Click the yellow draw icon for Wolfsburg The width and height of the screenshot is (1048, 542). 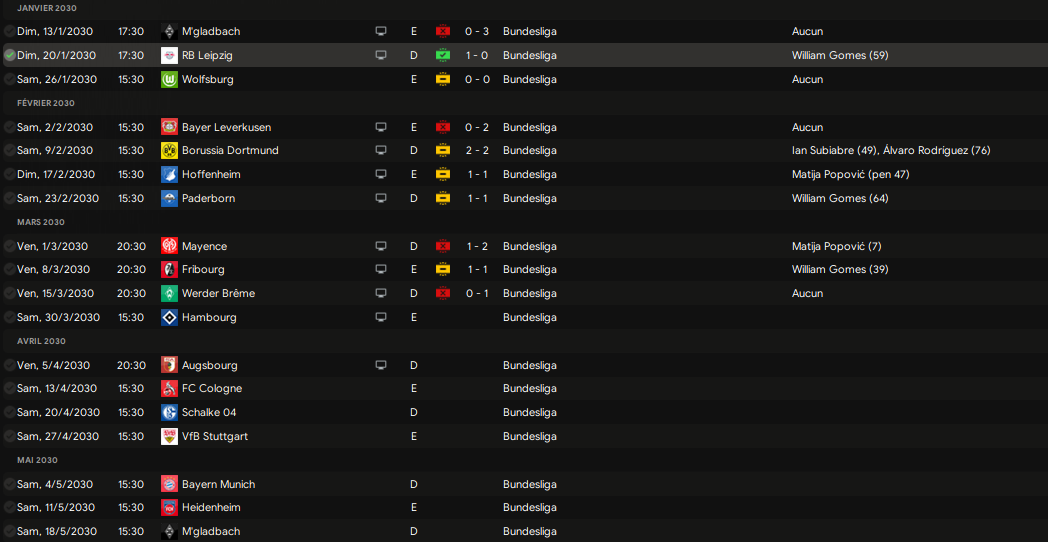pos(442,80)
